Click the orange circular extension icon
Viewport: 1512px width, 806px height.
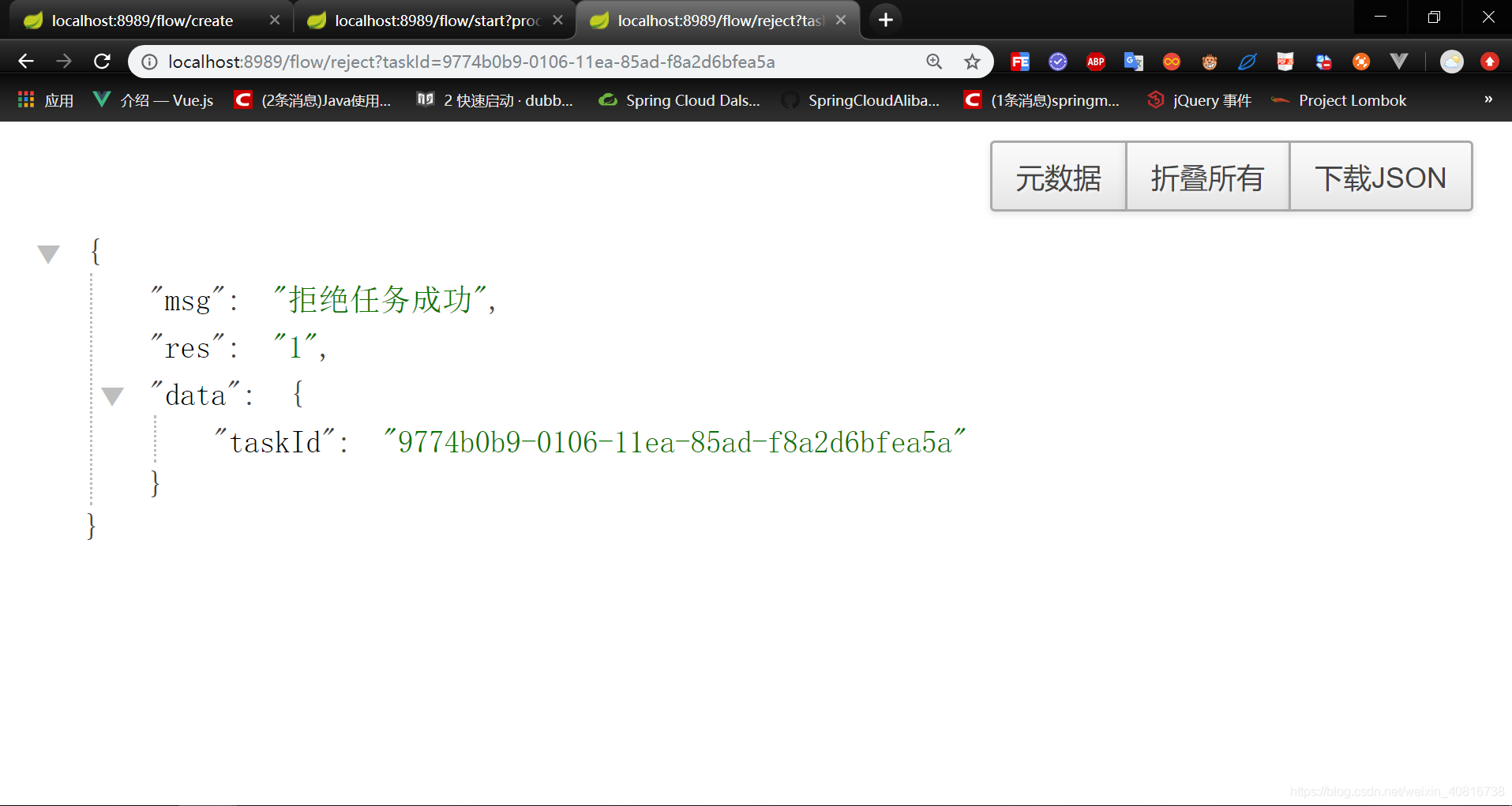coord(1361,62)
